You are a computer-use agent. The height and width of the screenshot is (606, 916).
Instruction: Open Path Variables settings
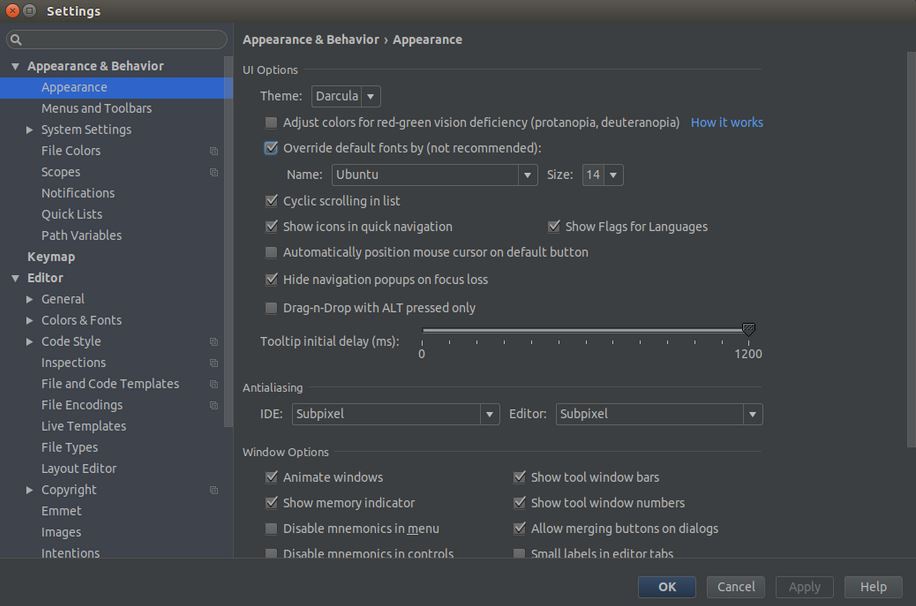coord(81,236)
